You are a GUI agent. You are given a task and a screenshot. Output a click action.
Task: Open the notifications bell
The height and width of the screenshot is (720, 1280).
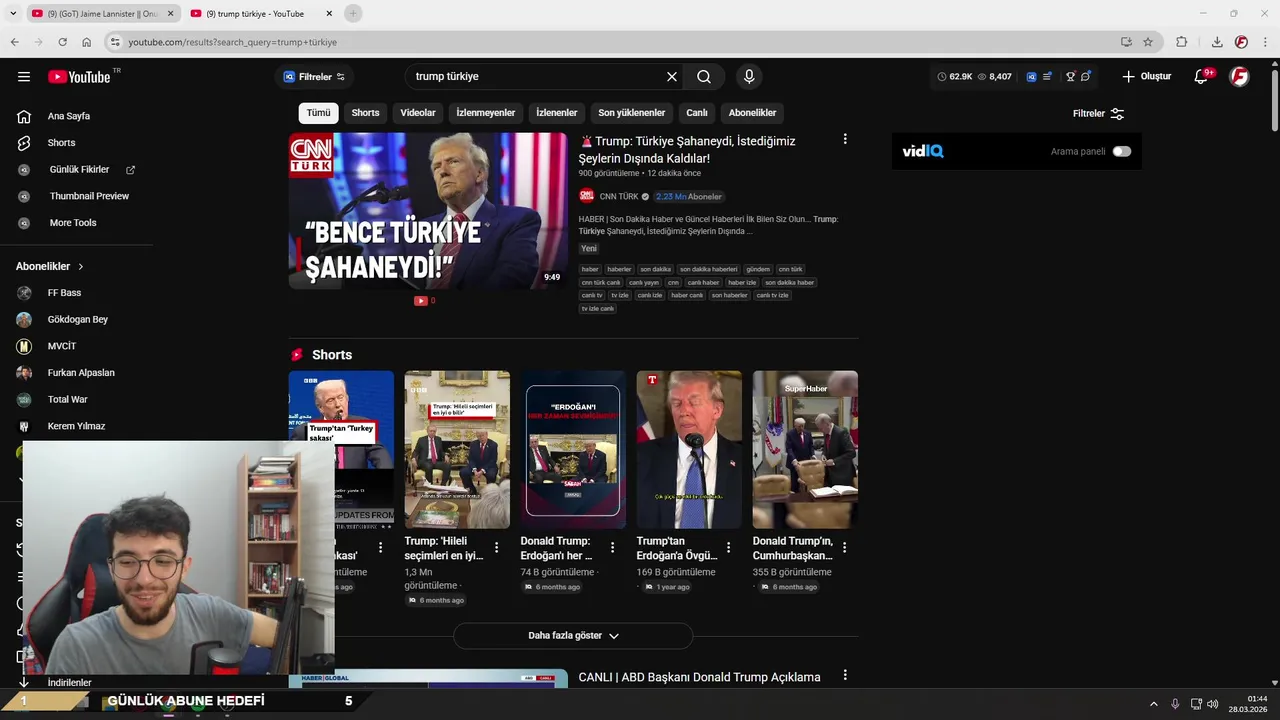pyautogui.click(x=1202, y=77)
